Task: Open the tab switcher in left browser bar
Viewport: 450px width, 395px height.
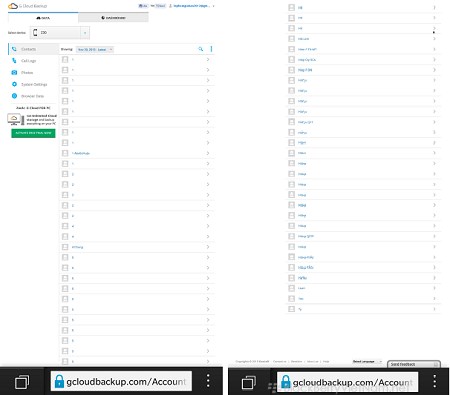Action: coord(22,382)
